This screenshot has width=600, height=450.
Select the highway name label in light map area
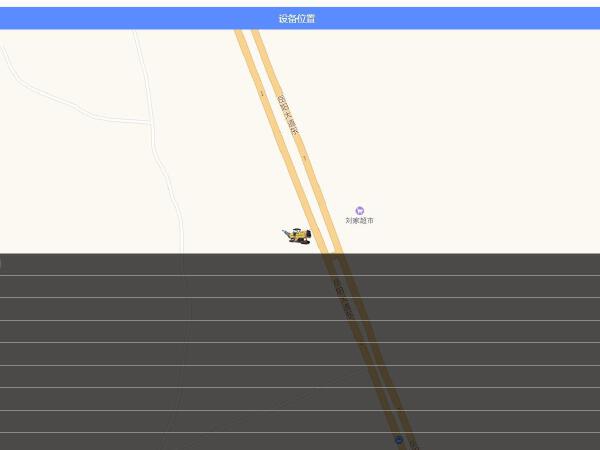287,115
